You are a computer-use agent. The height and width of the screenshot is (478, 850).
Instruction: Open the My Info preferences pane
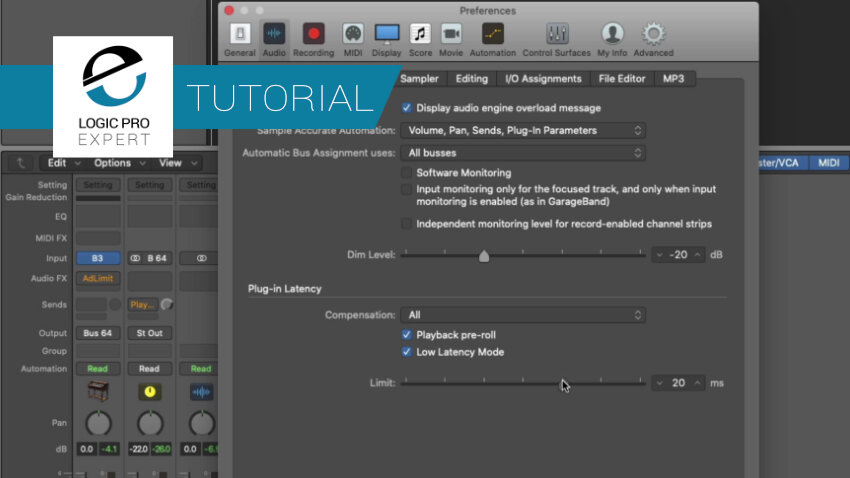(x=612, y=40)
